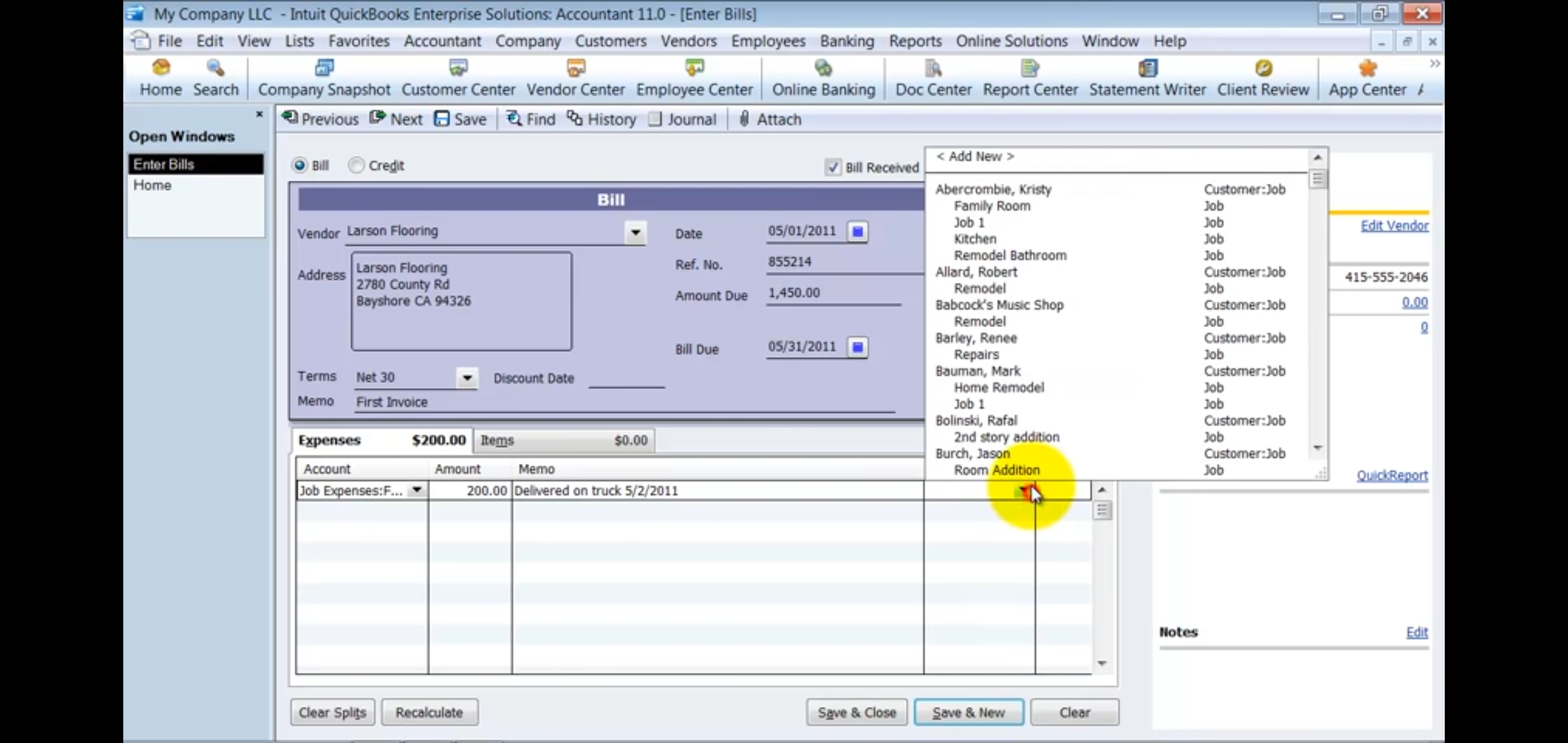Click the Save toolbar button
1568x743 pixels.
click(x=460, y=119)
